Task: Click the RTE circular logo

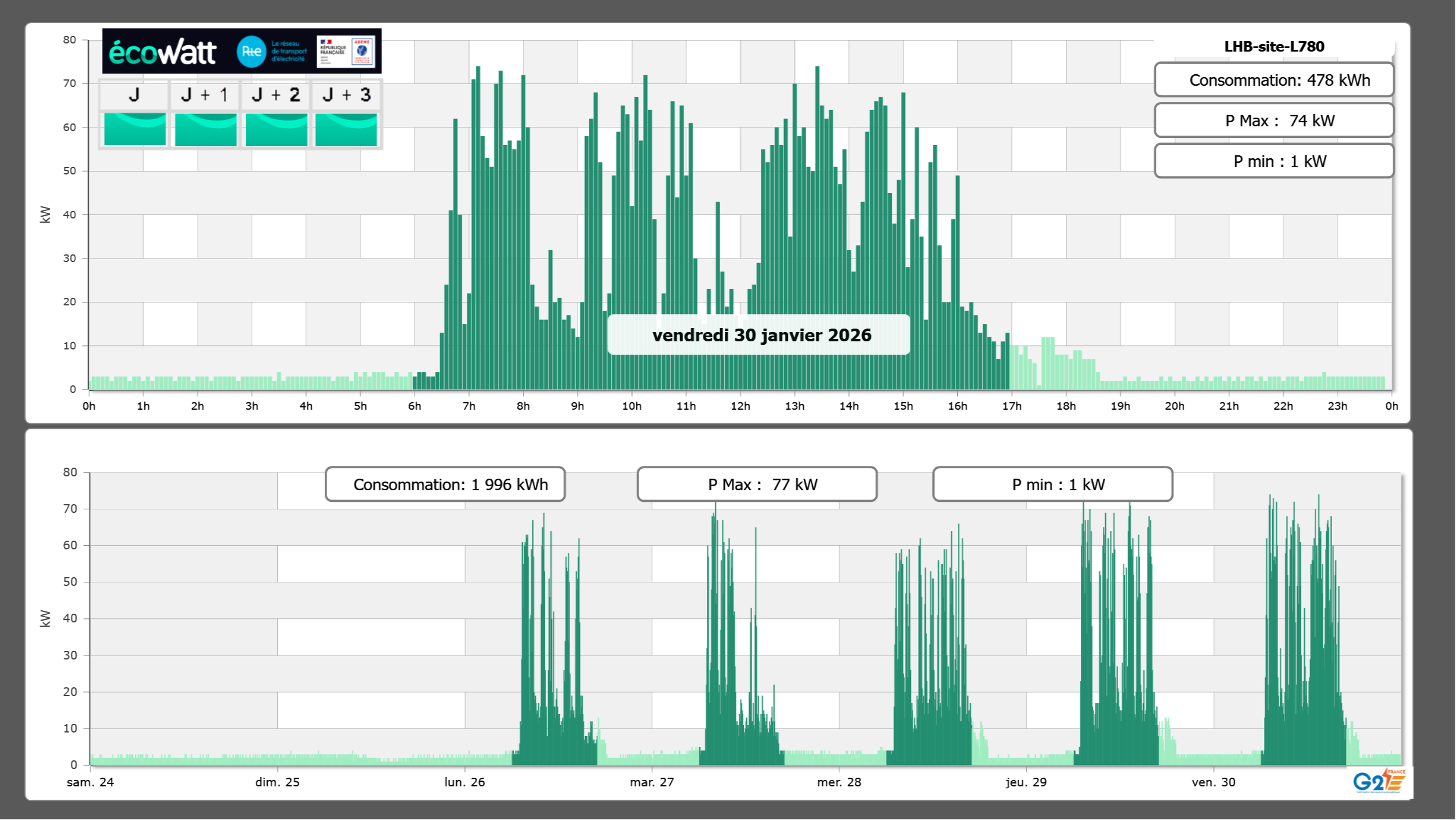Action: 251,52
